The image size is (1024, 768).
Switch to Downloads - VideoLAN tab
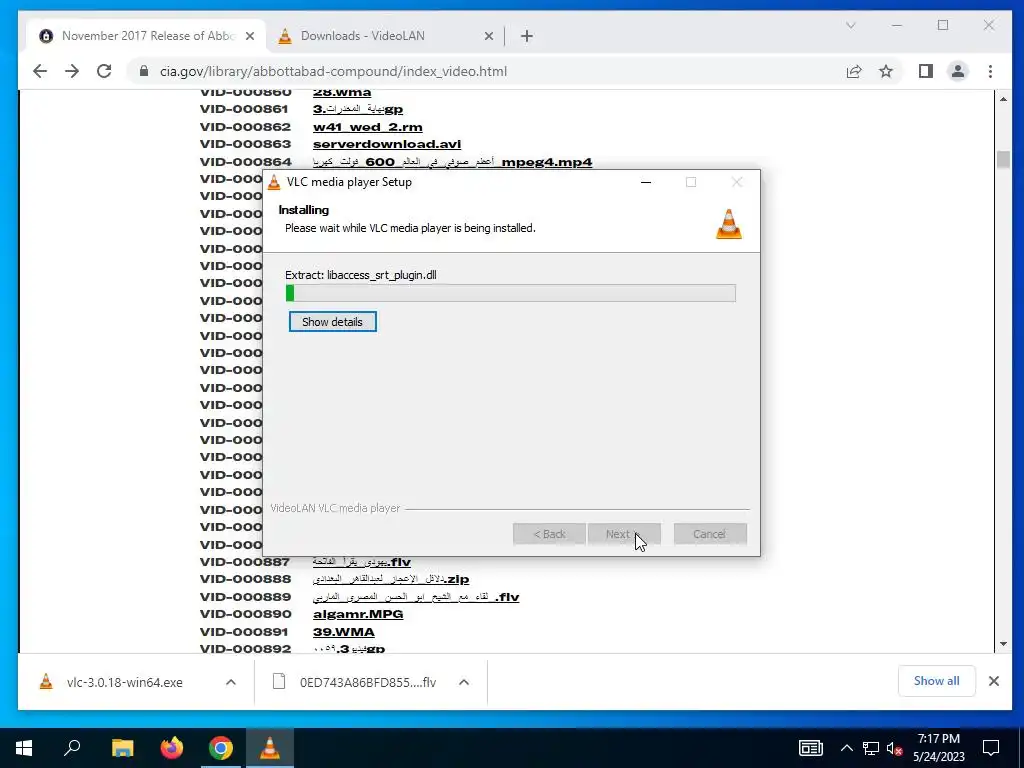[x=385, y=36]
